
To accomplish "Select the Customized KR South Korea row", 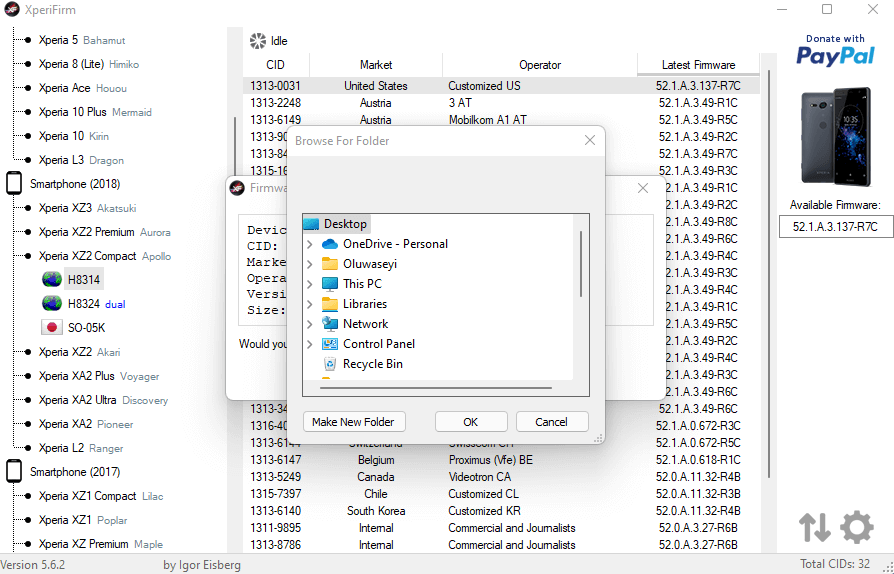I will pos(501,511).
